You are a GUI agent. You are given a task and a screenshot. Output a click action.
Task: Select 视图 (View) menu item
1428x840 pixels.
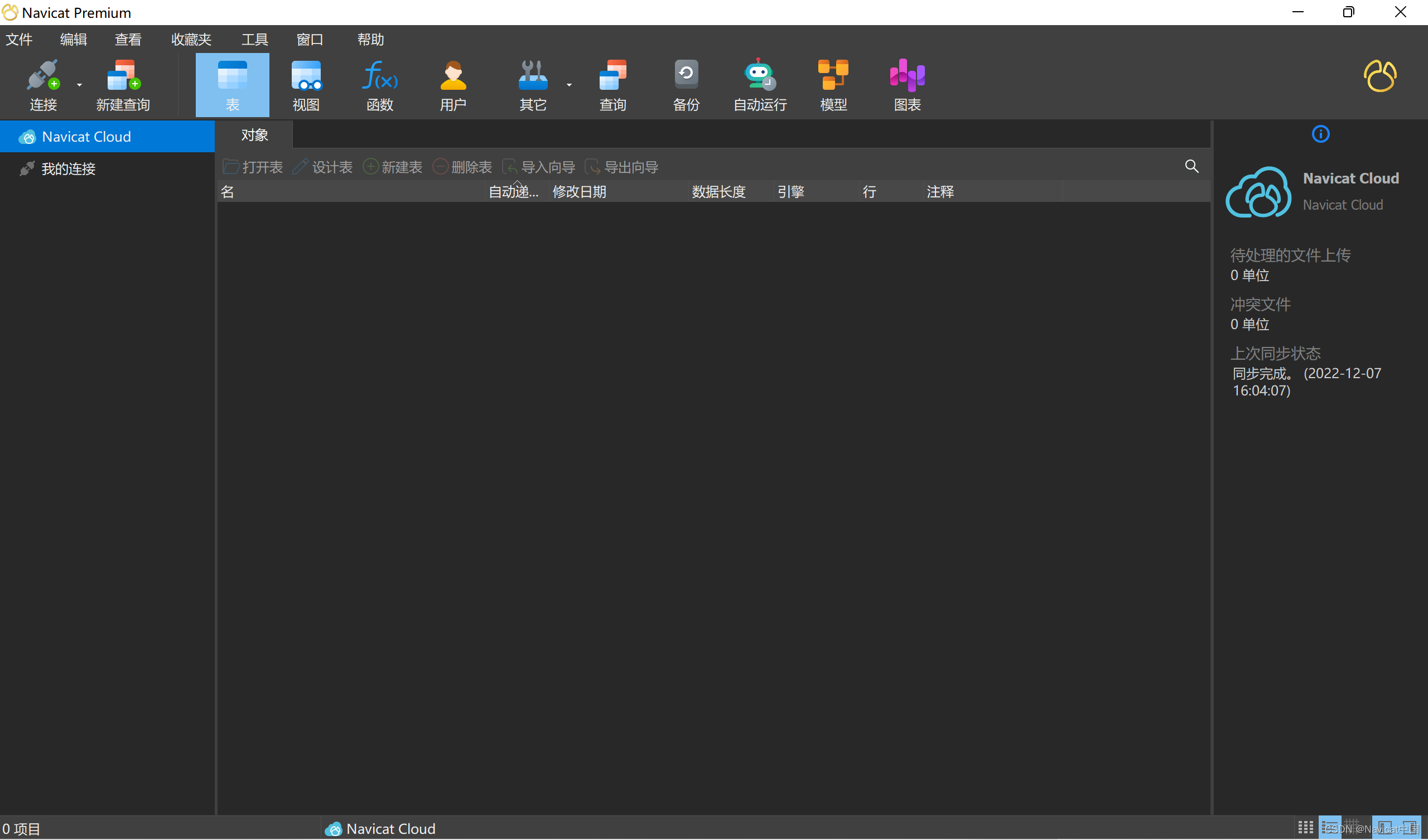pyautogui.click(x=307, y=85)
